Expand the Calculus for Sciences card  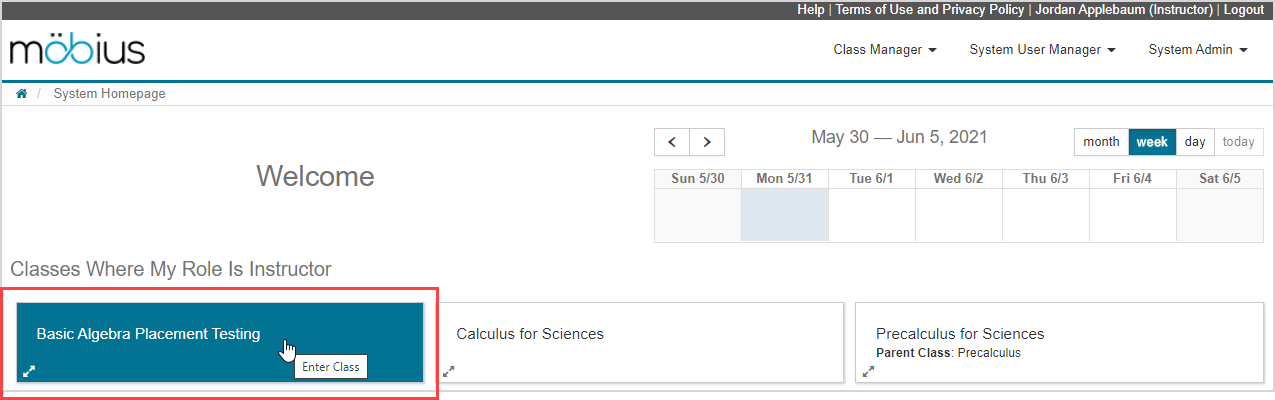point(449,371)
